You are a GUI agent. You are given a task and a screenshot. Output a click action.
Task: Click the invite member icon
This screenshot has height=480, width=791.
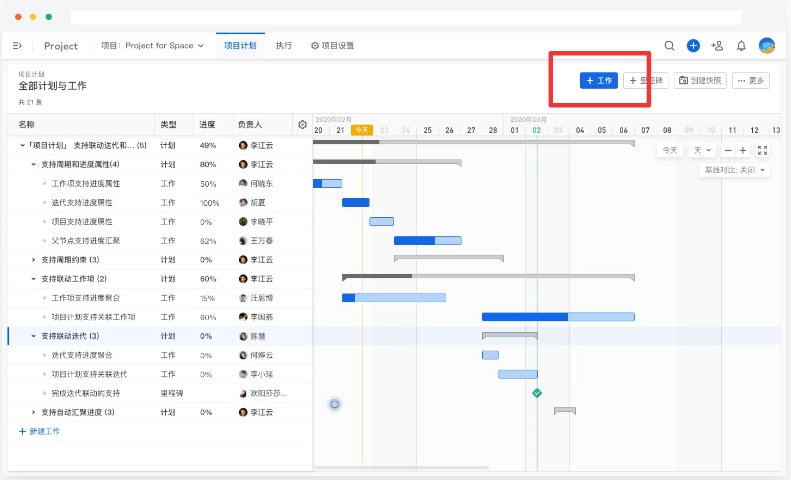[717, 46]
